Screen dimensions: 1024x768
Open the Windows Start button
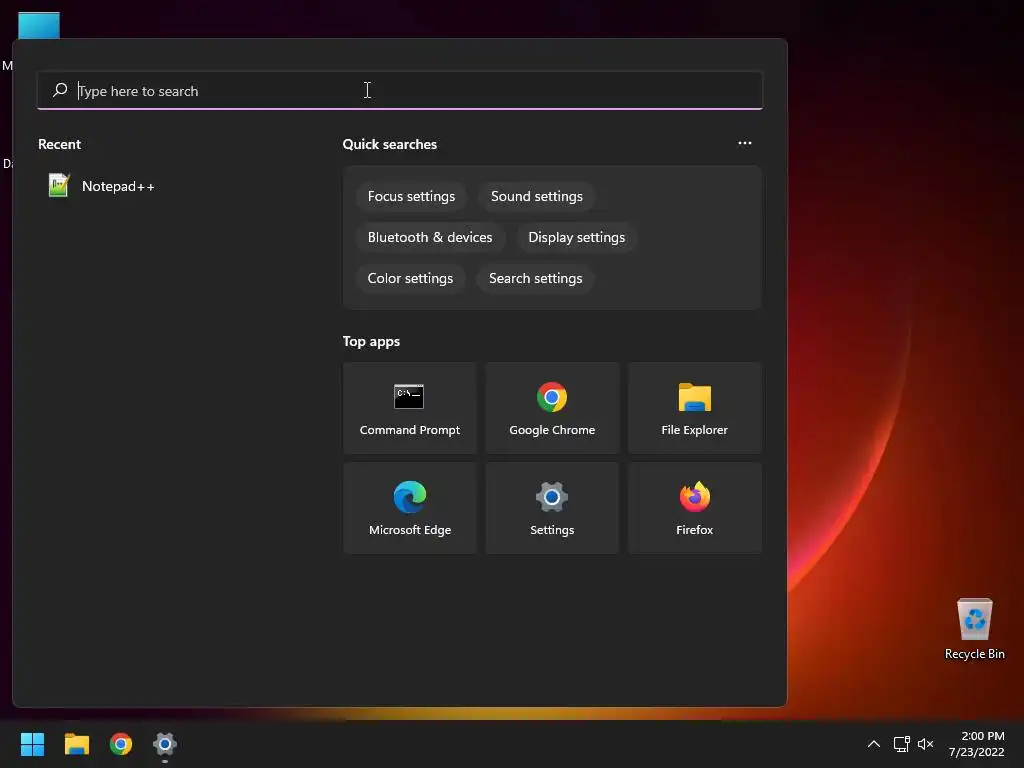coord(32,744)
